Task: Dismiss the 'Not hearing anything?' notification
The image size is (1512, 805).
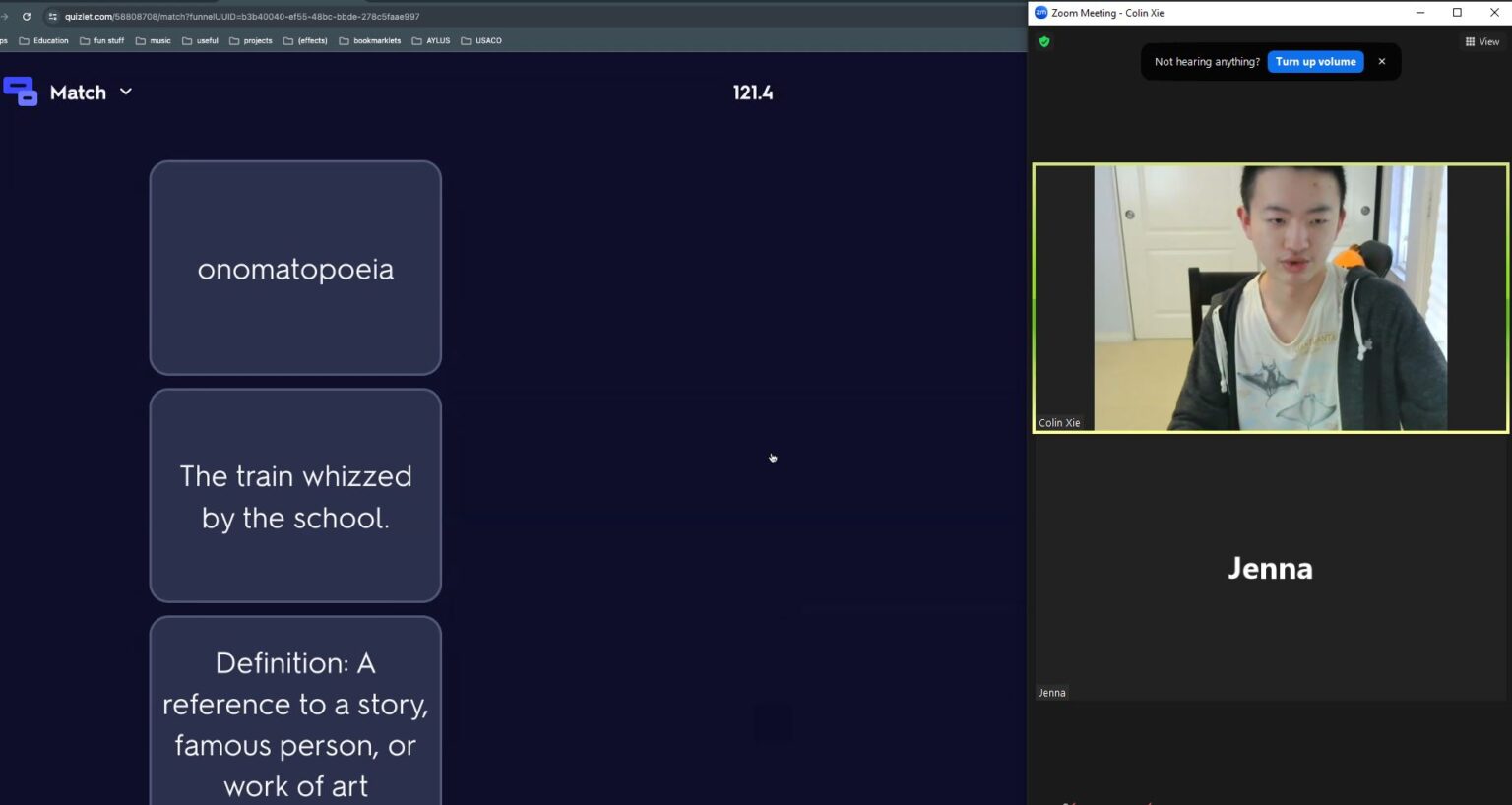Action: [x=1382, y=62]
